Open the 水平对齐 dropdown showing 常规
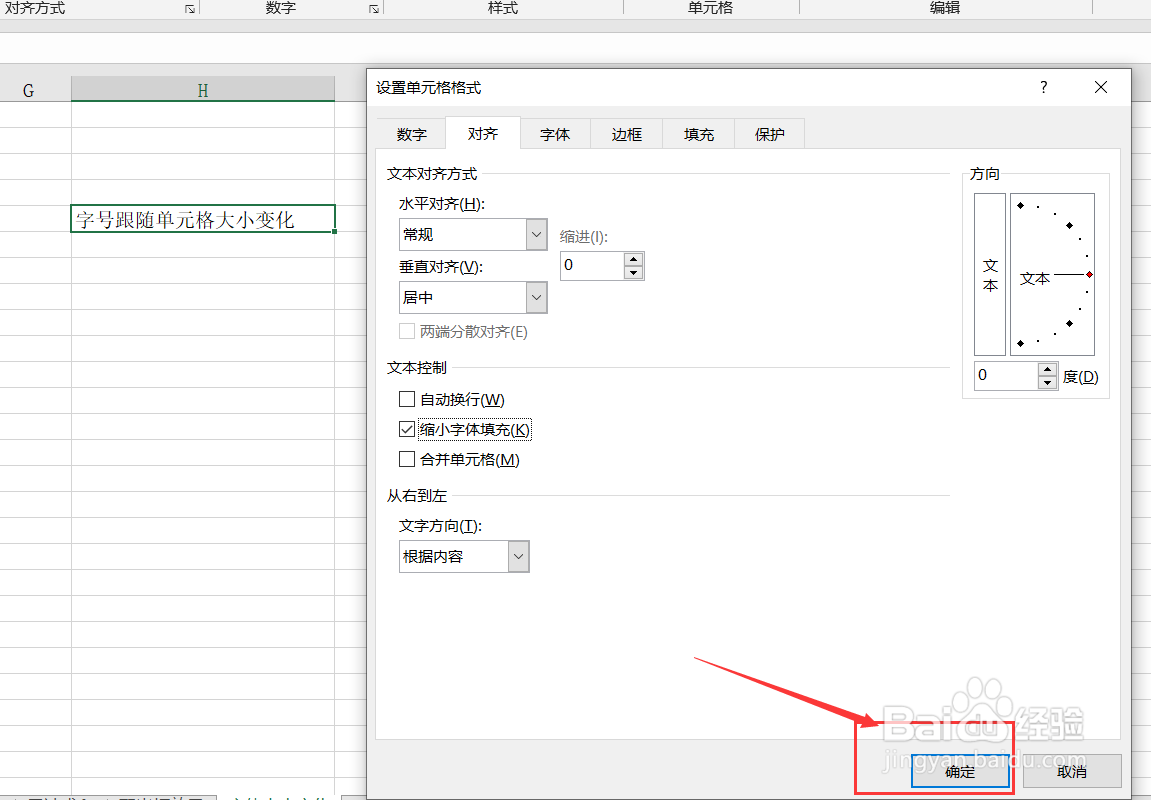The image size is (1151, 800). click(536, 234)
